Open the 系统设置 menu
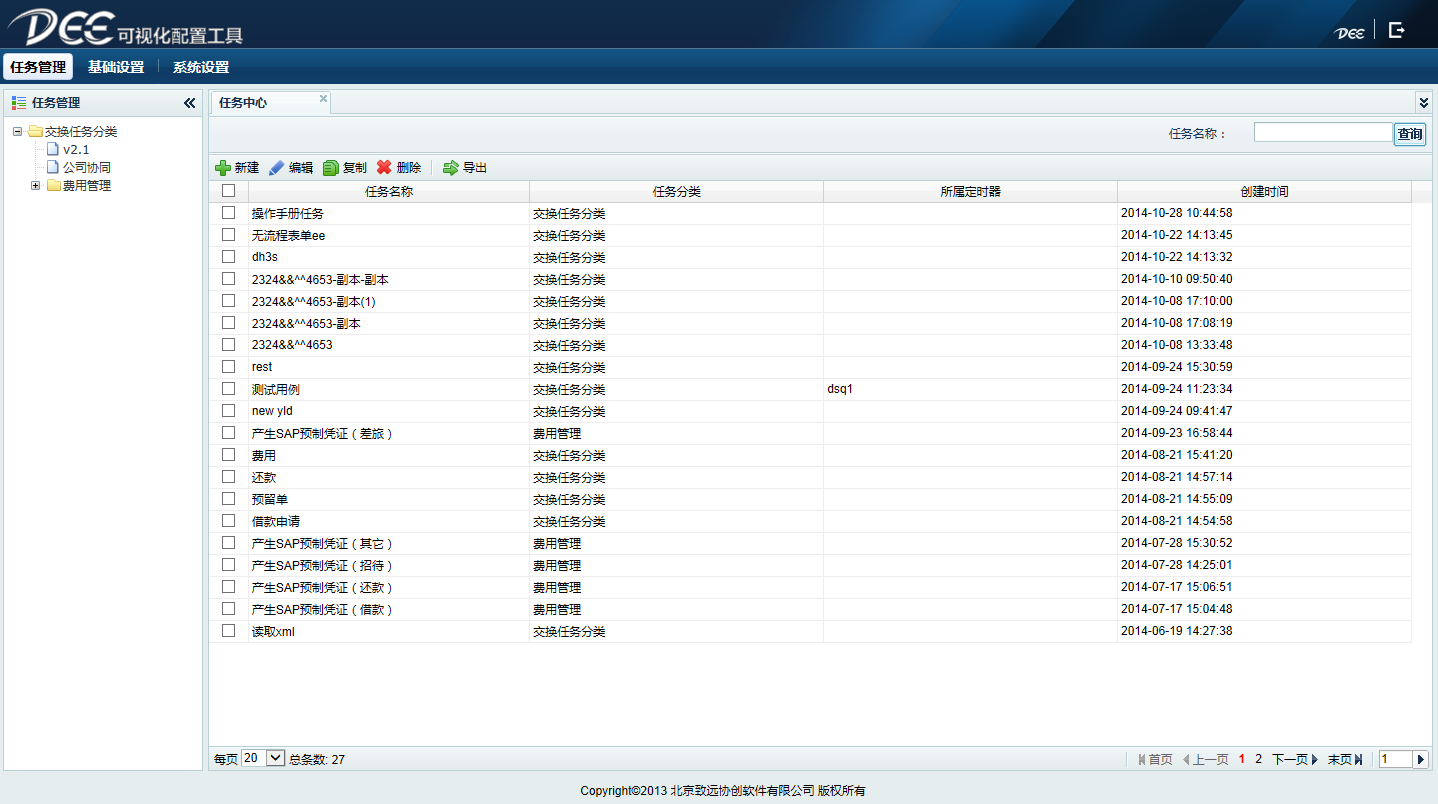Image resolution: width=1438 pixels, height=804 pixels. pyautogui.click(x=201, y=67)
